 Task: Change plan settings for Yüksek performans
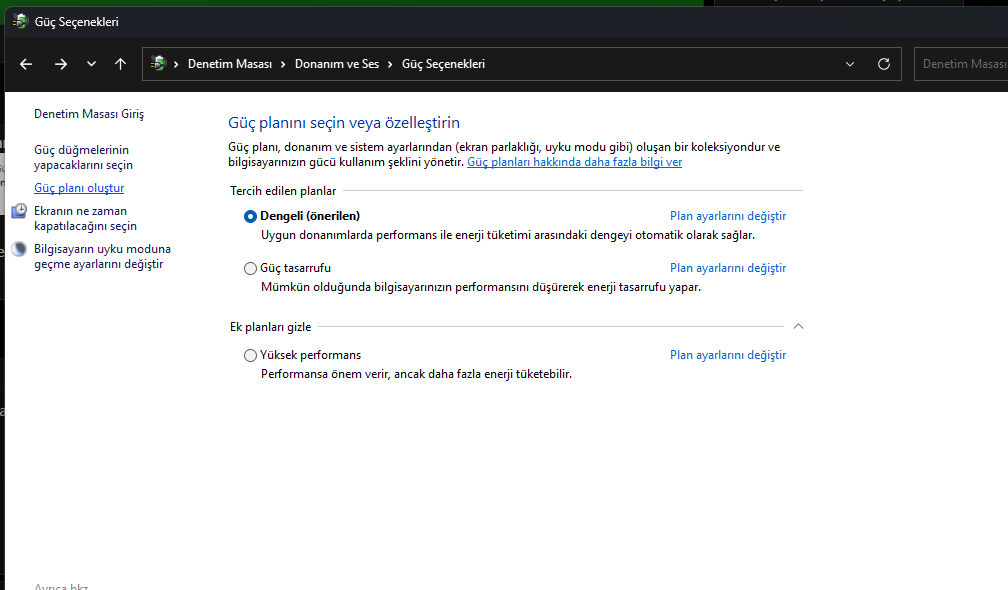(728, 355)
